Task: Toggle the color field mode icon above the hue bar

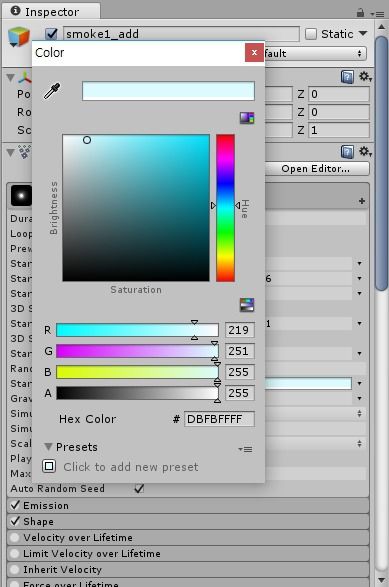Action: (247, 118)
